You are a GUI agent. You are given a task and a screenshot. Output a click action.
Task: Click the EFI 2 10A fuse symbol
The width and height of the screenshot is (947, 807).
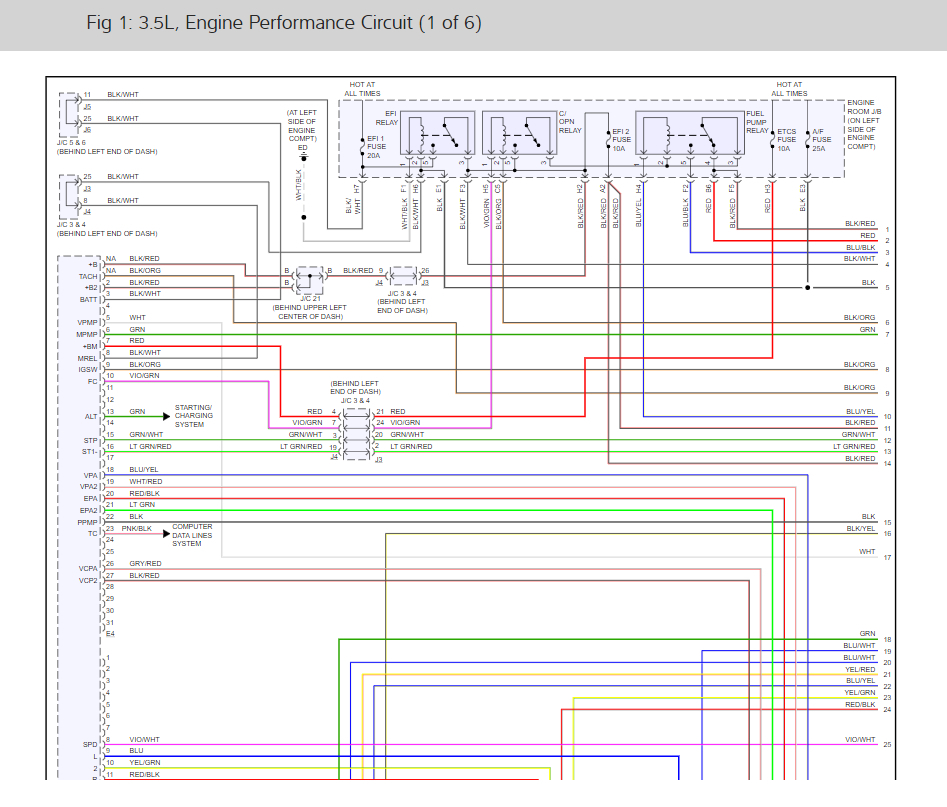coord(608,138)
